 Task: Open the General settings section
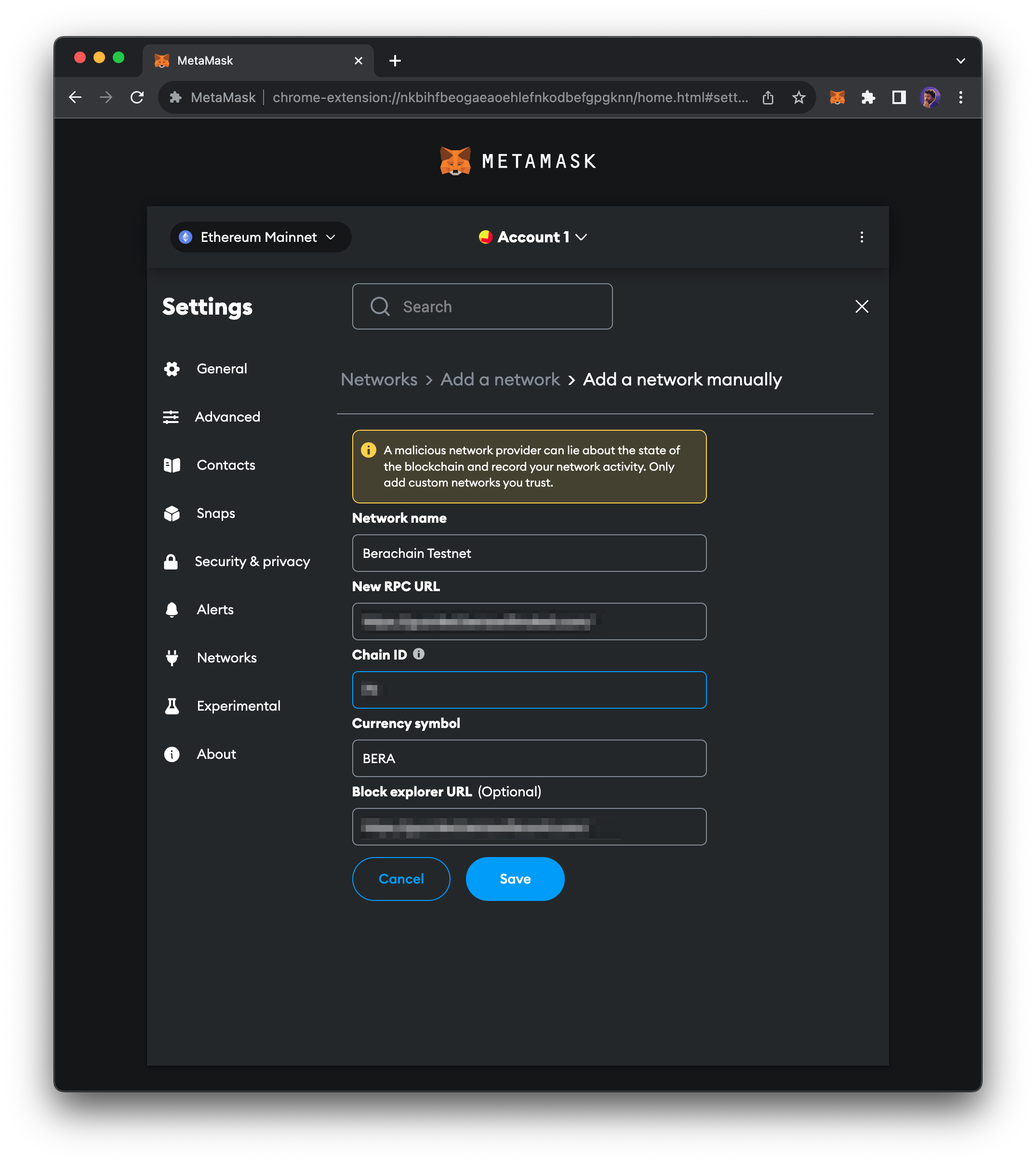(222, 368)
